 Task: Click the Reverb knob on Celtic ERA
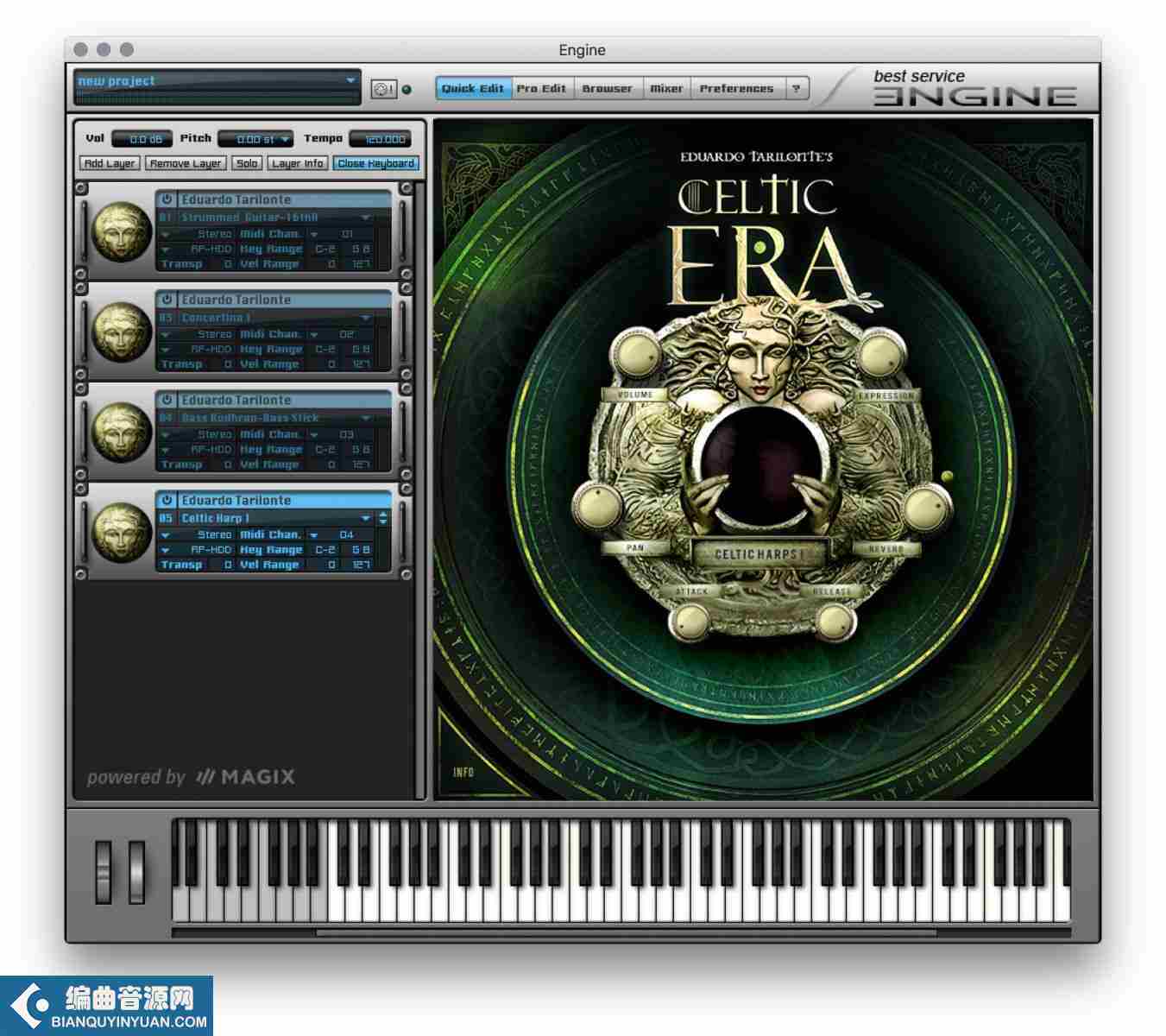[925, 506]
